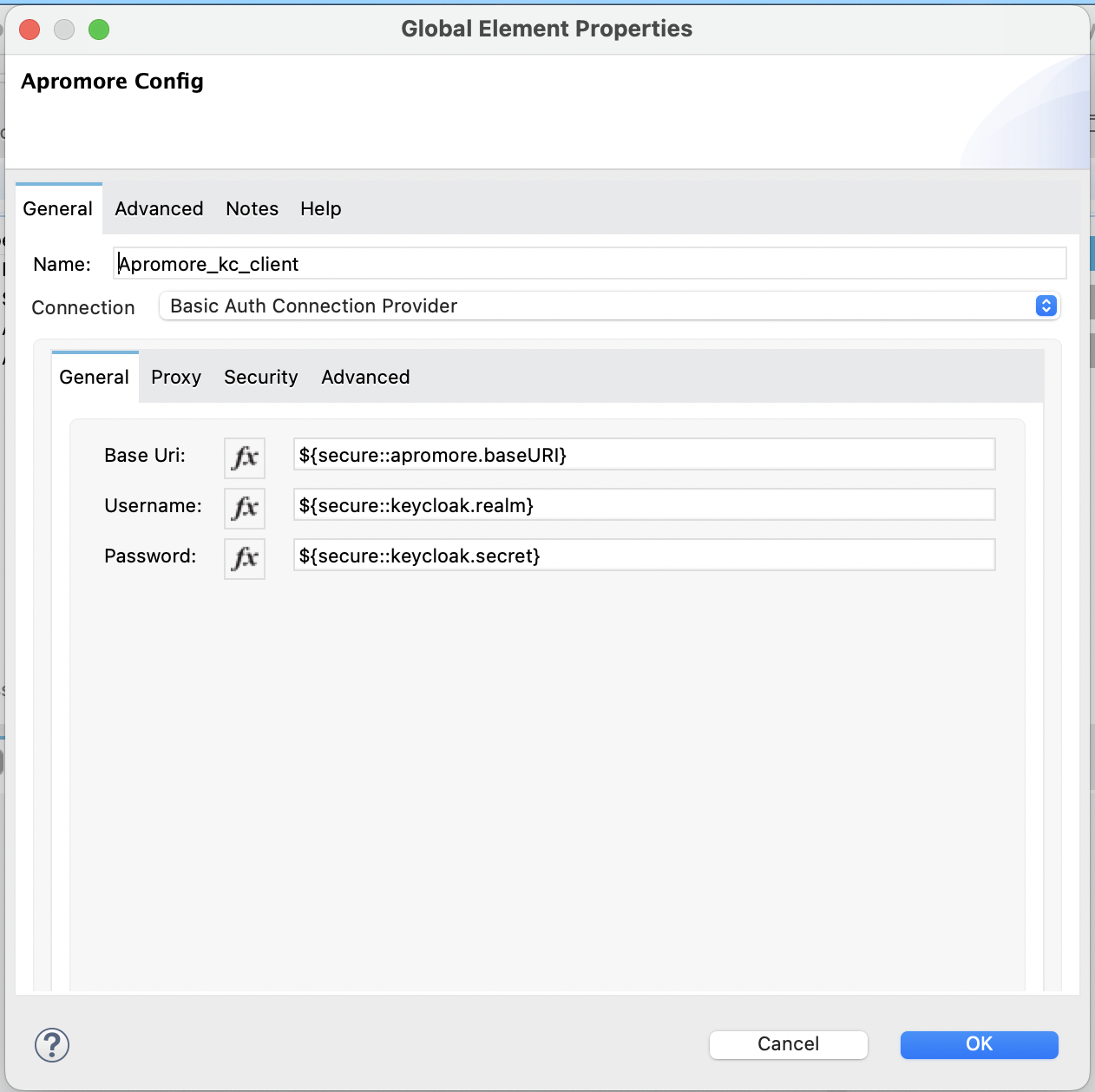Image resolution: width=1095 pixels, height=1092 pixels.
Task: Confirm with the OK button
Action: 980,1044
